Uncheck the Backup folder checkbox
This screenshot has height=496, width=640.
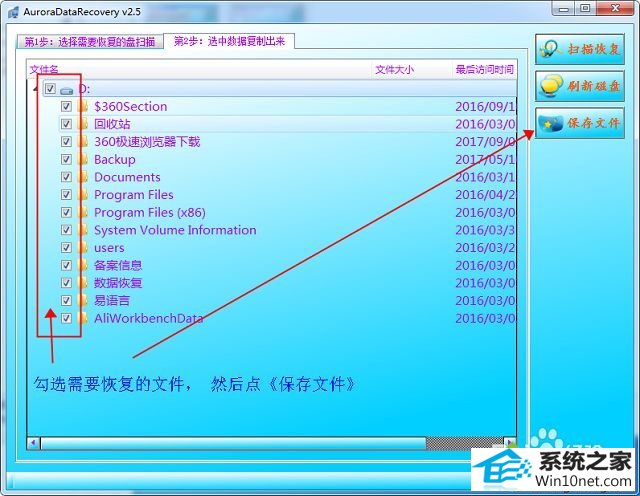tap(66, 159)
